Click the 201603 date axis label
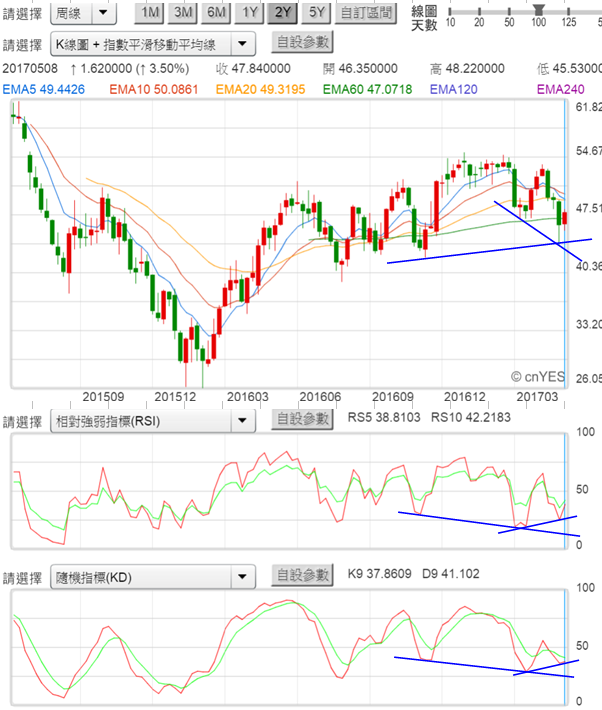Viewport: 602px width, 710px height. click(248, 397)
